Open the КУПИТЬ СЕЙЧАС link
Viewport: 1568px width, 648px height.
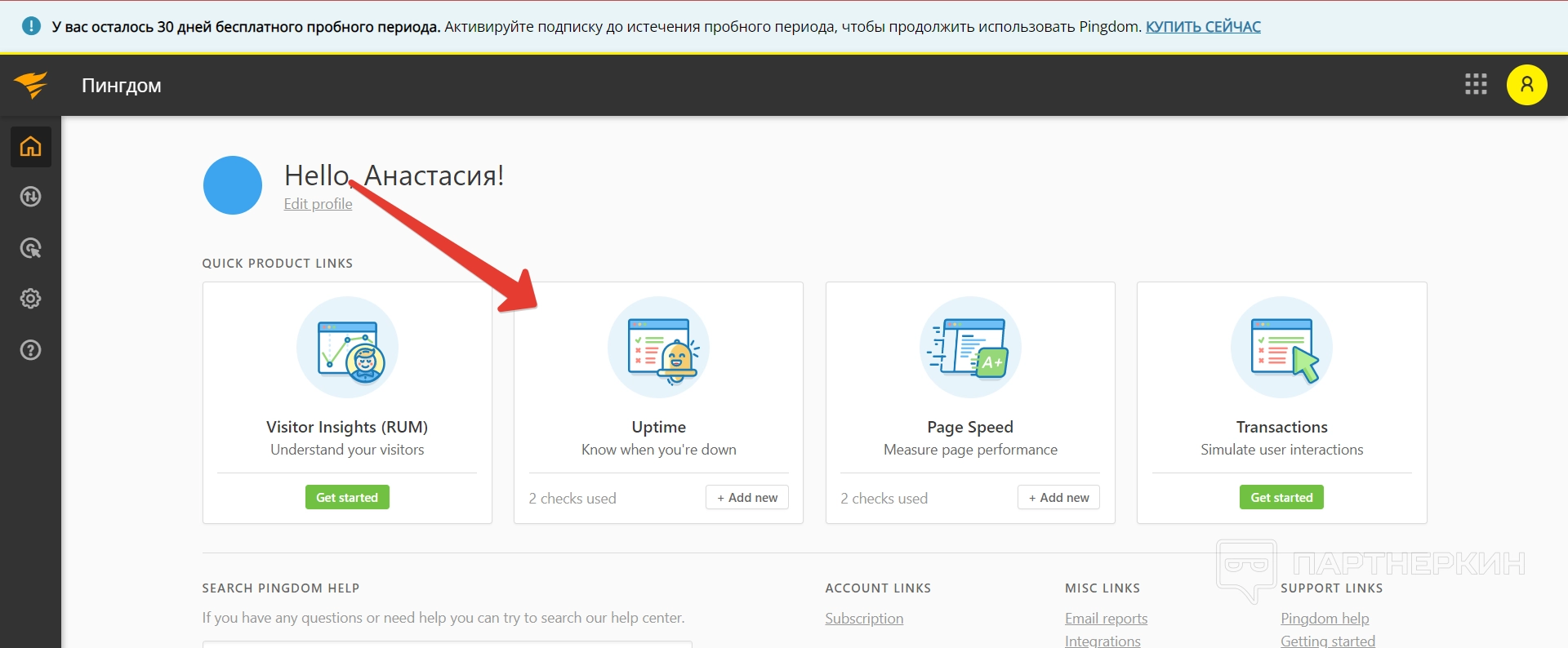(x=1203, y=26)
